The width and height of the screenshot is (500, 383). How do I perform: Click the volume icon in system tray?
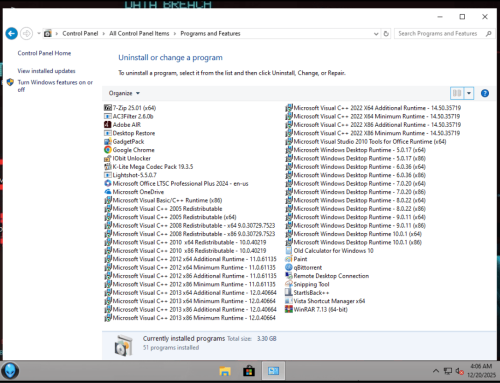pos(460,371)
